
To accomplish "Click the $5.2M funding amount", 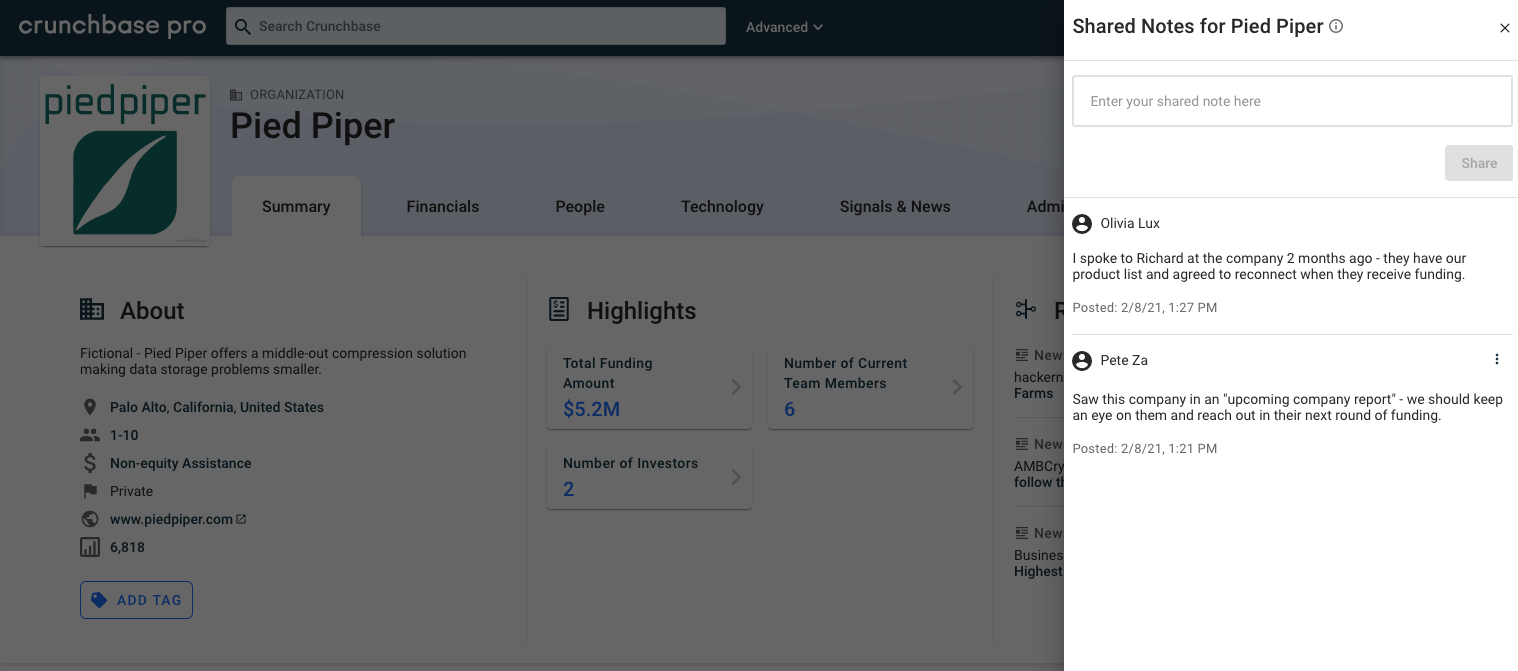I will point(591,409).
